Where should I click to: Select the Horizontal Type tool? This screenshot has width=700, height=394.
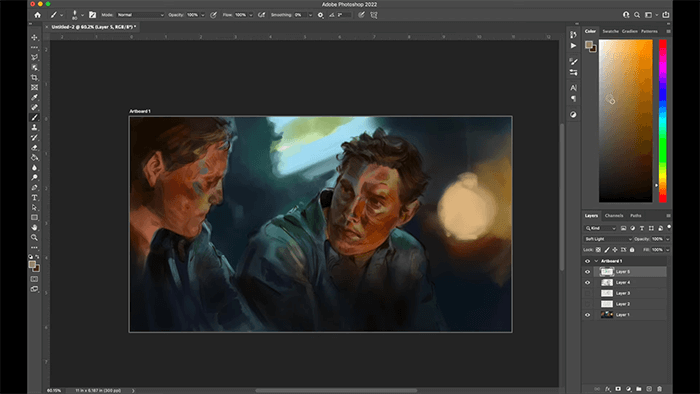pyautogui.click(x=34, y=198)
